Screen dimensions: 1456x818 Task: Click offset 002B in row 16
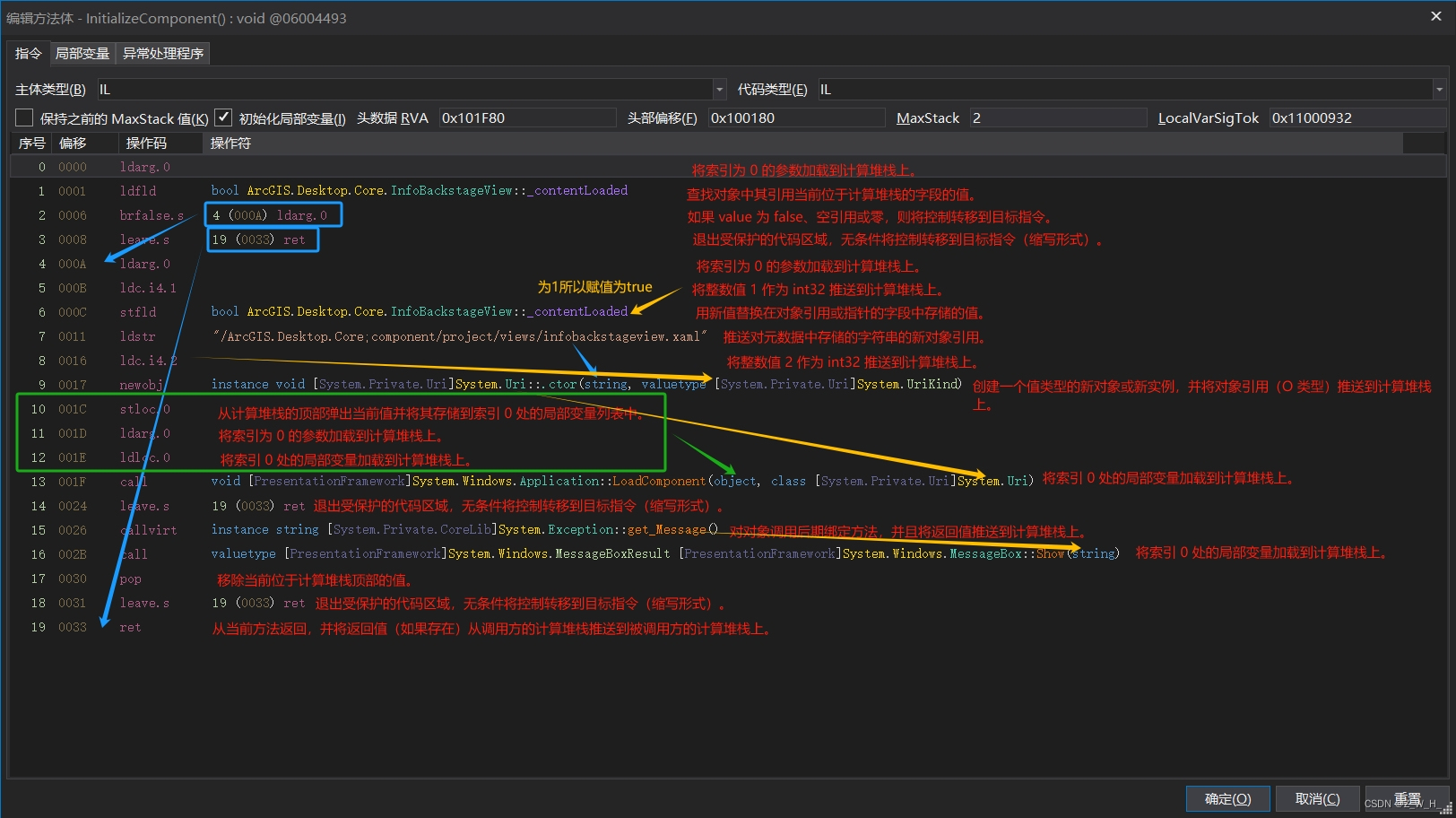point(73,554)
